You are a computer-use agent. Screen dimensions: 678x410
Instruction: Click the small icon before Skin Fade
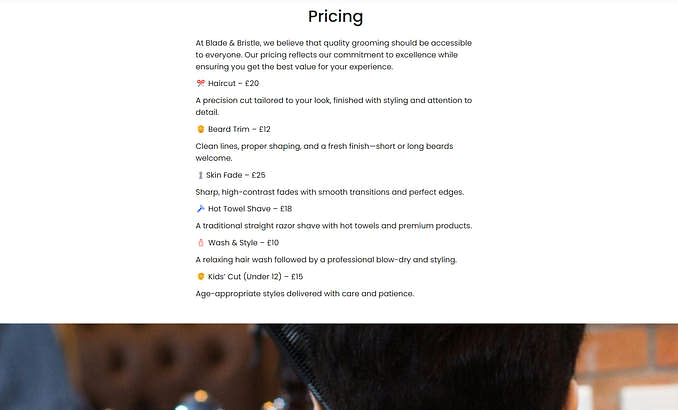click(x=200, y=175)
